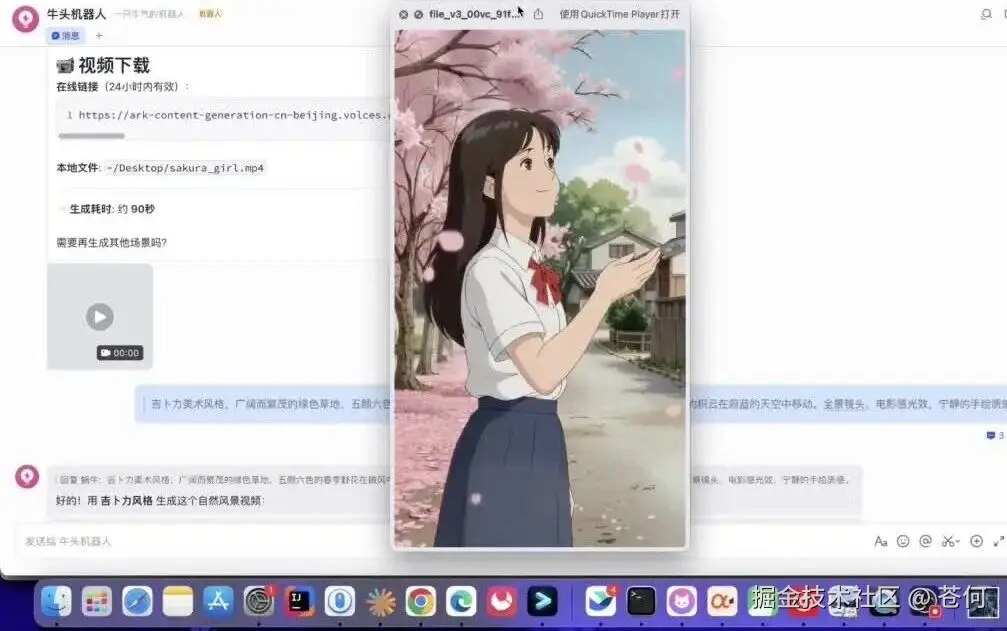Click the 需要再生成其他场景吗 text
This screenshot has height=631, width=1007.
pos(112,242)
